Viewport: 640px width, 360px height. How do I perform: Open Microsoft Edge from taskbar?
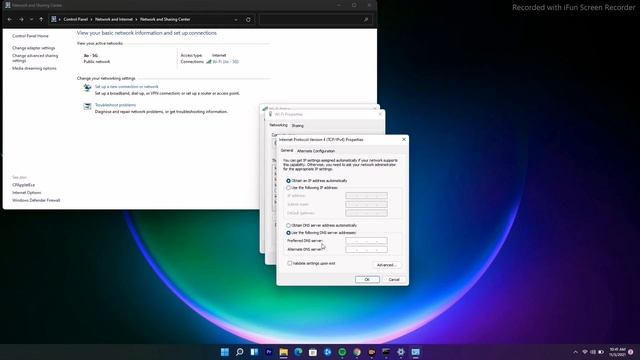(x=298, y=352)
